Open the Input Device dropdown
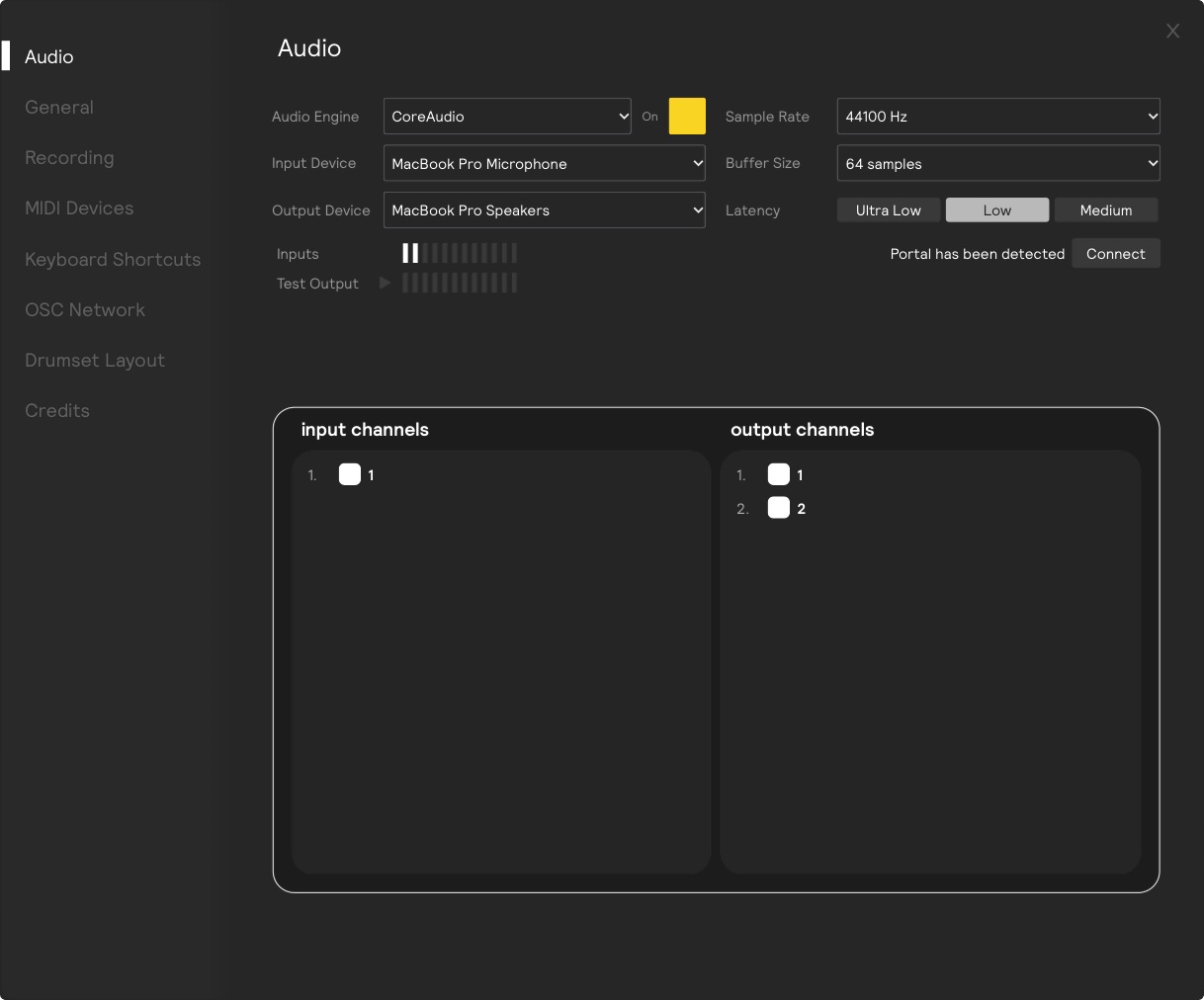 (545, 163)
